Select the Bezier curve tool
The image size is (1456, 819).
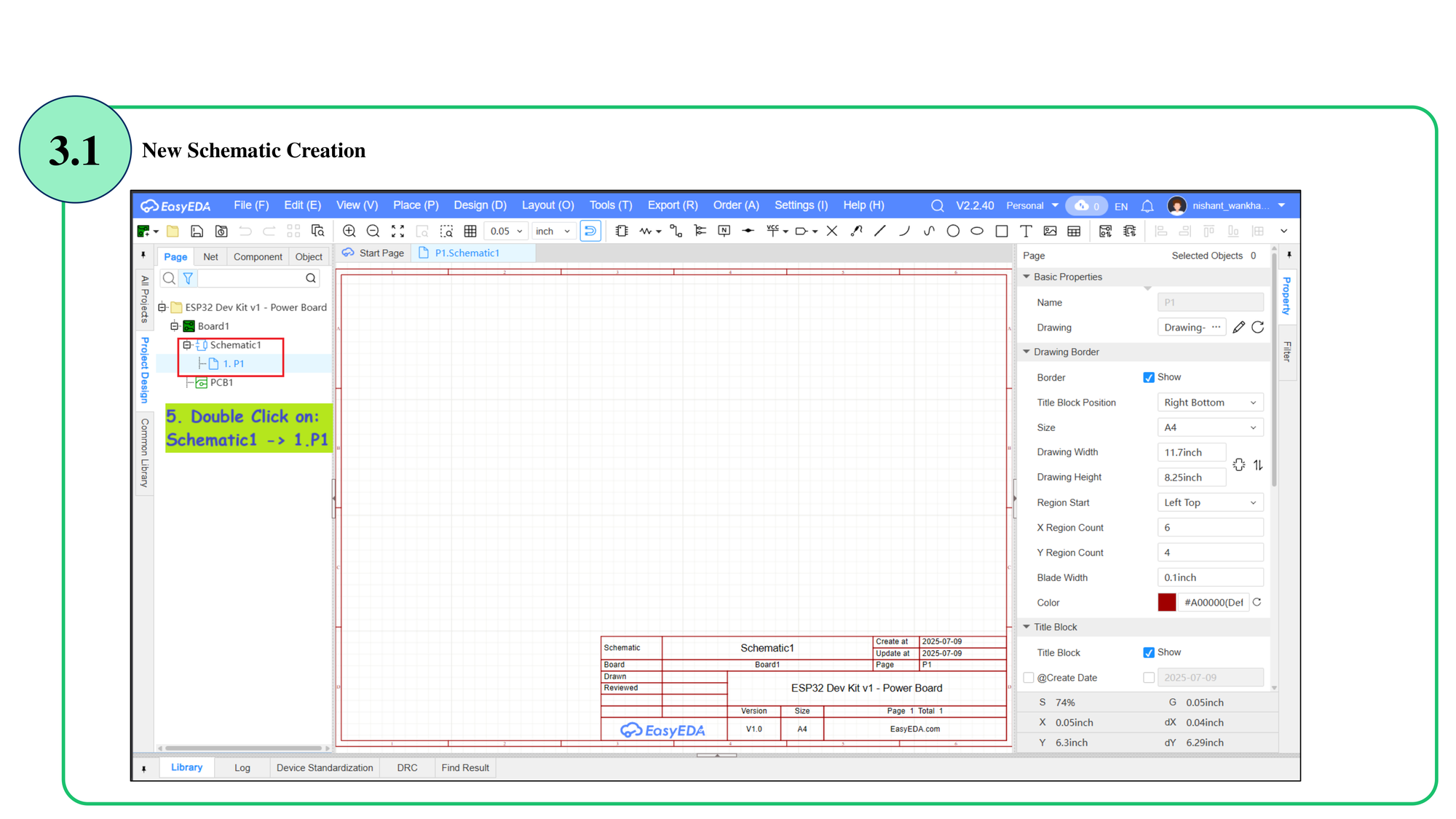click(x=929, y=232)
